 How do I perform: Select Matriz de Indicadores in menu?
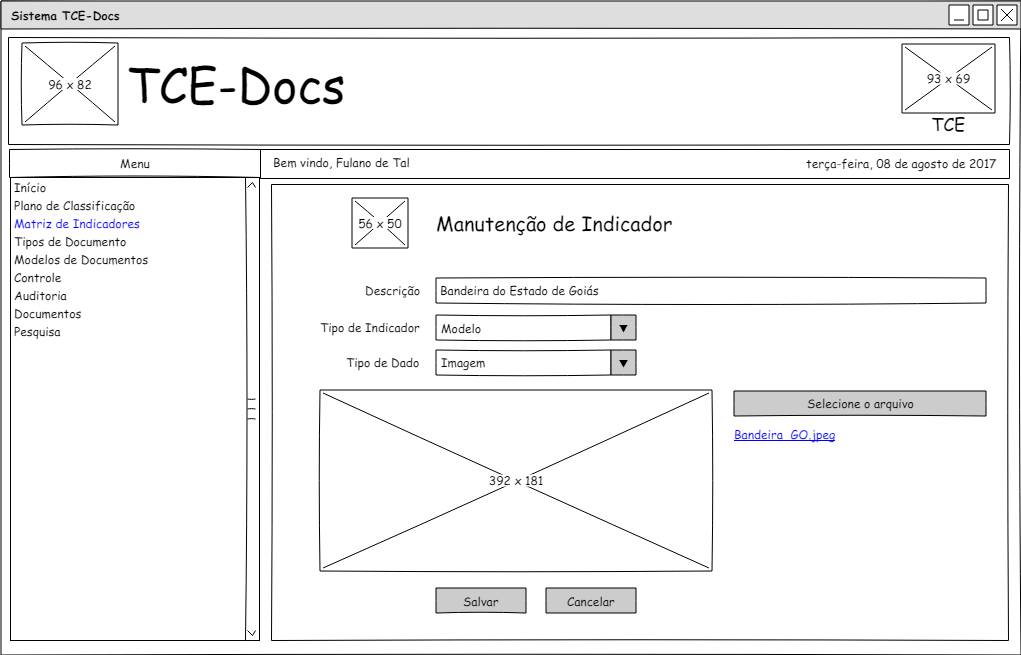point(77,224)
